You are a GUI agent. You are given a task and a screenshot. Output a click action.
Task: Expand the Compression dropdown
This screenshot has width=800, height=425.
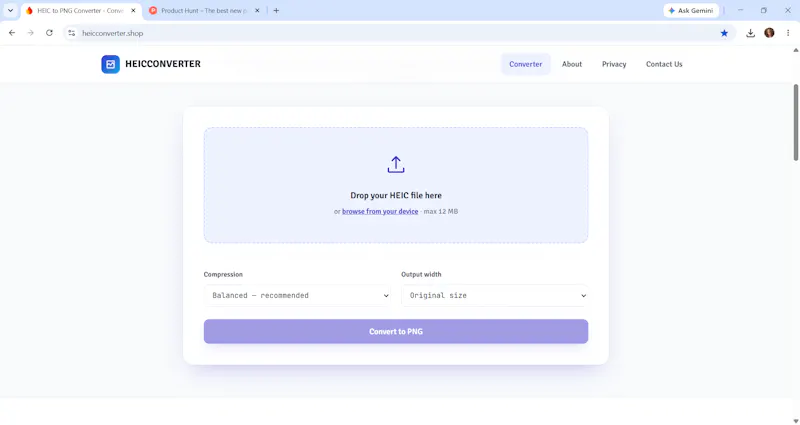point(297,295)
